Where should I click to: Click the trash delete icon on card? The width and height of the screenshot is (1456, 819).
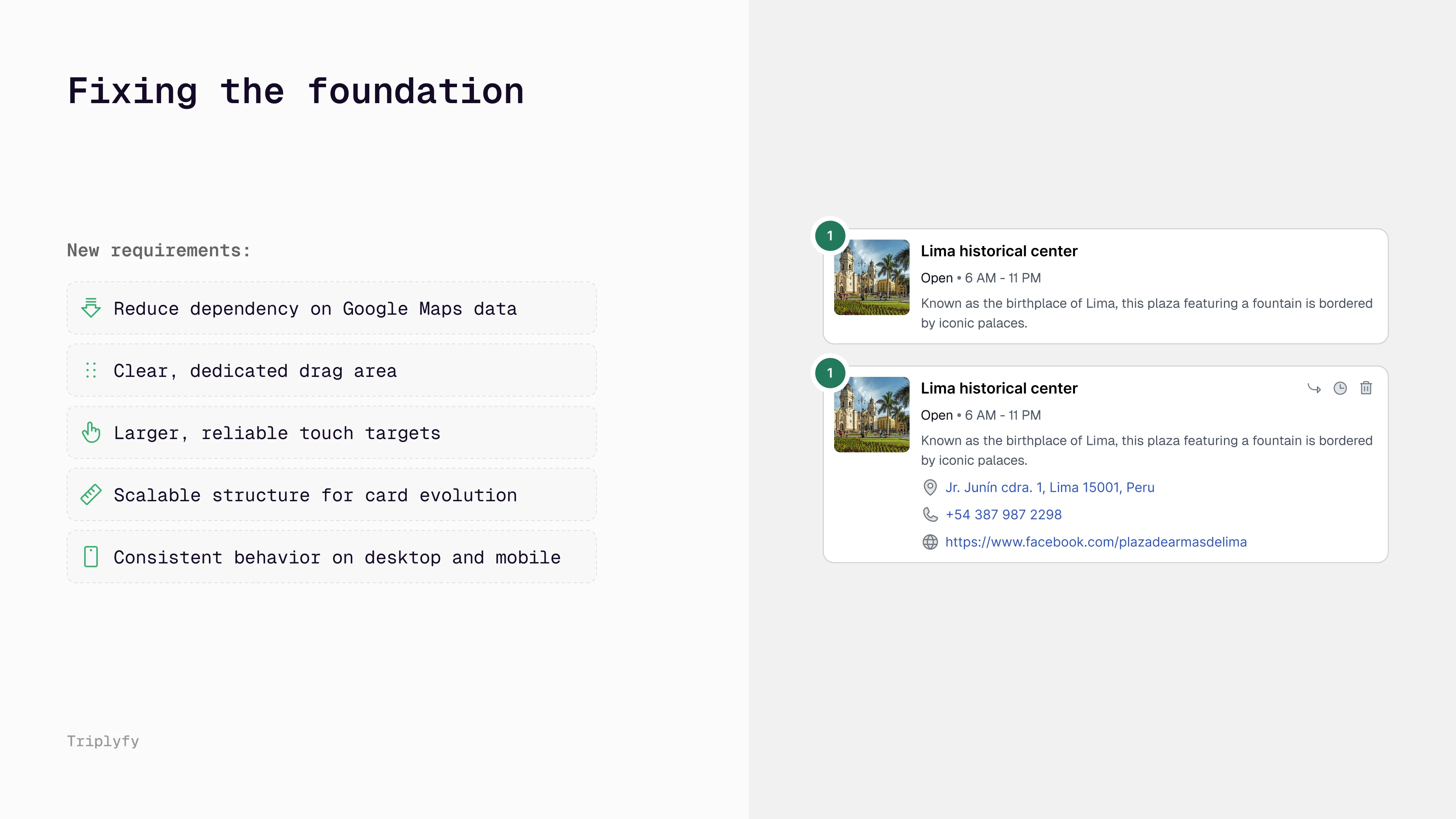(x=1365, y=388)
